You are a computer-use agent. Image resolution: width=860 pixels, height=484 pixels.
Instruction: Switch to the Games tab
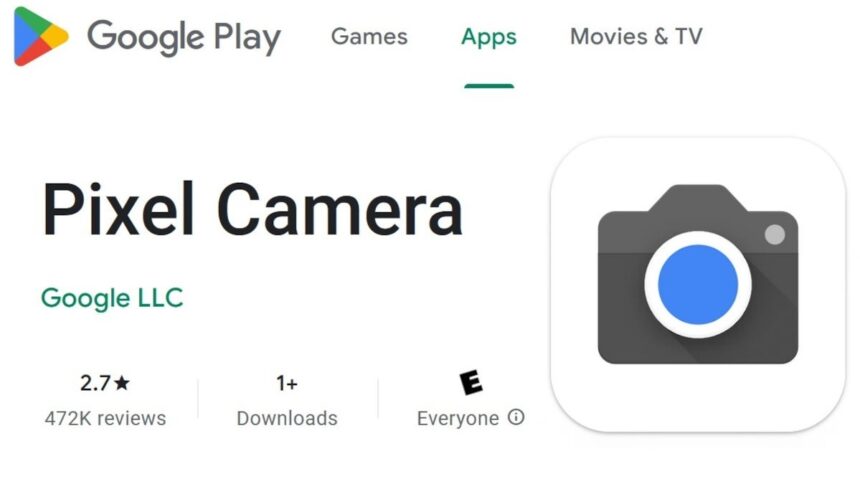(369, 37)
